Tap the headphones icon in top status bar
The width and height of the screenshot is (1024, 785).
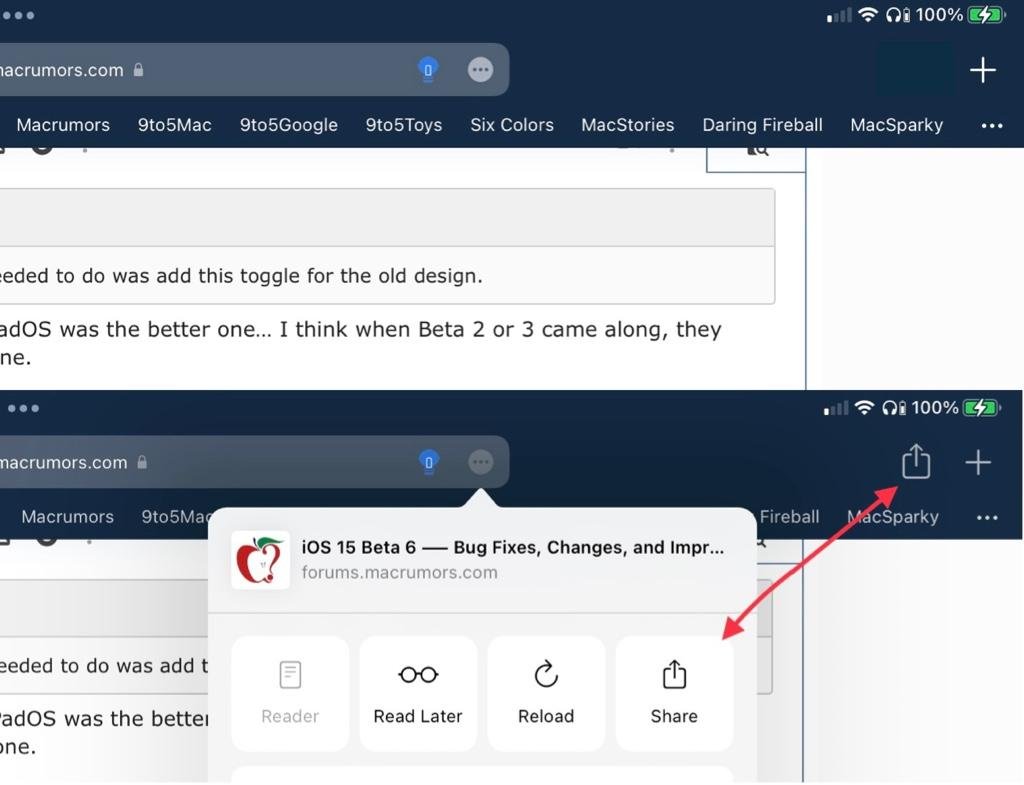point(897,14)
